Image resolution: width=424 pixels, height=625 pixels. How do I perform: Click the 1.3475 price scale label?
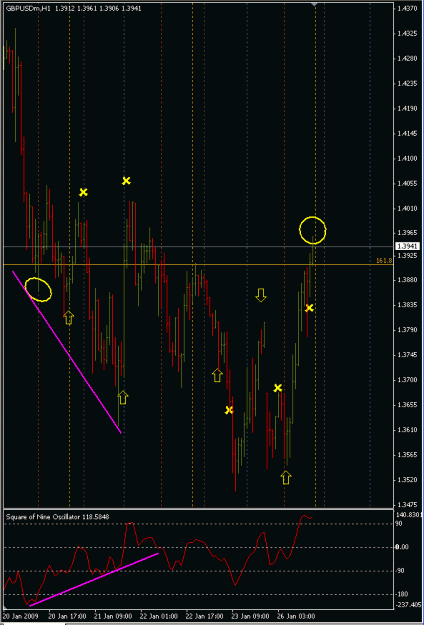point(406,503)
